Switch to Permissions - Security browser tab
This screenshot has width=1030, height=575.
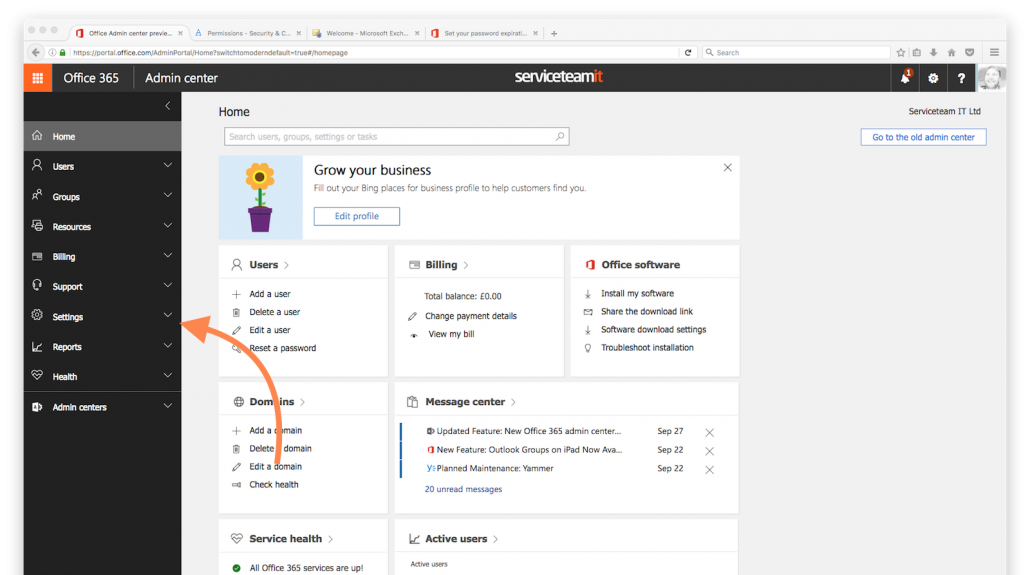248,33
